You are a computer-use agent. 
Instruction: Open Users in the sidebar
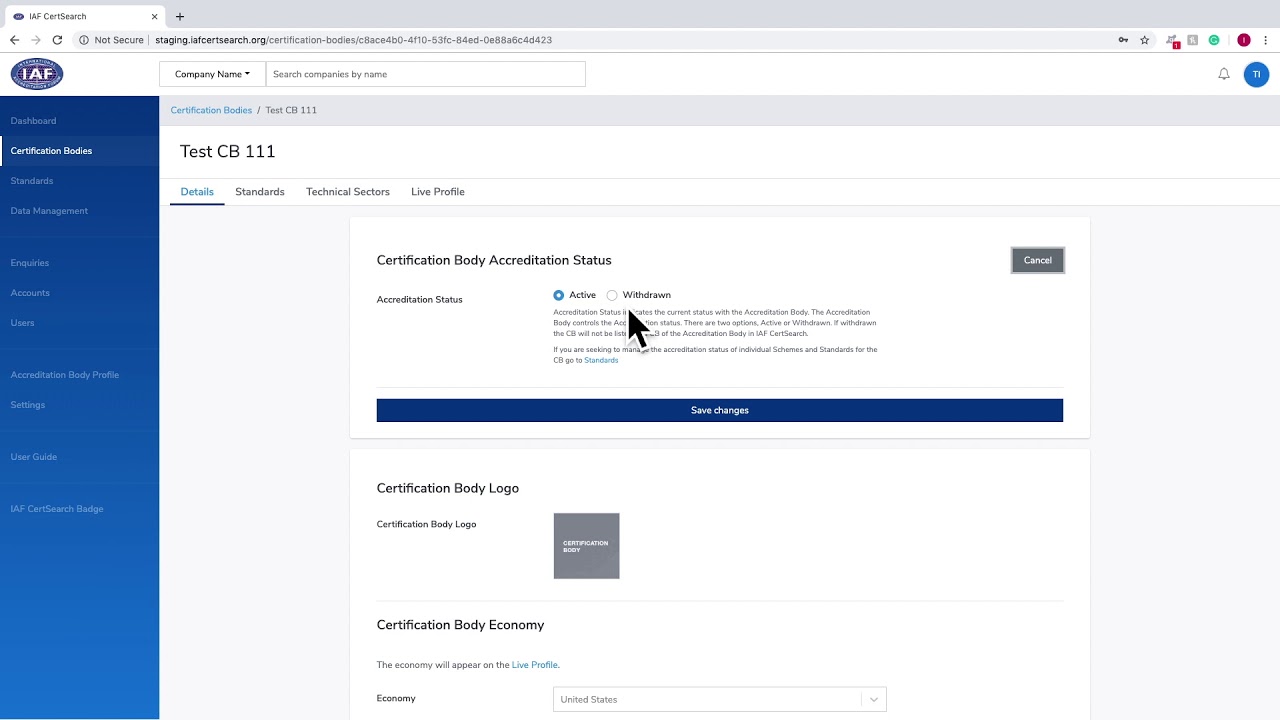[x=22, y=323]
